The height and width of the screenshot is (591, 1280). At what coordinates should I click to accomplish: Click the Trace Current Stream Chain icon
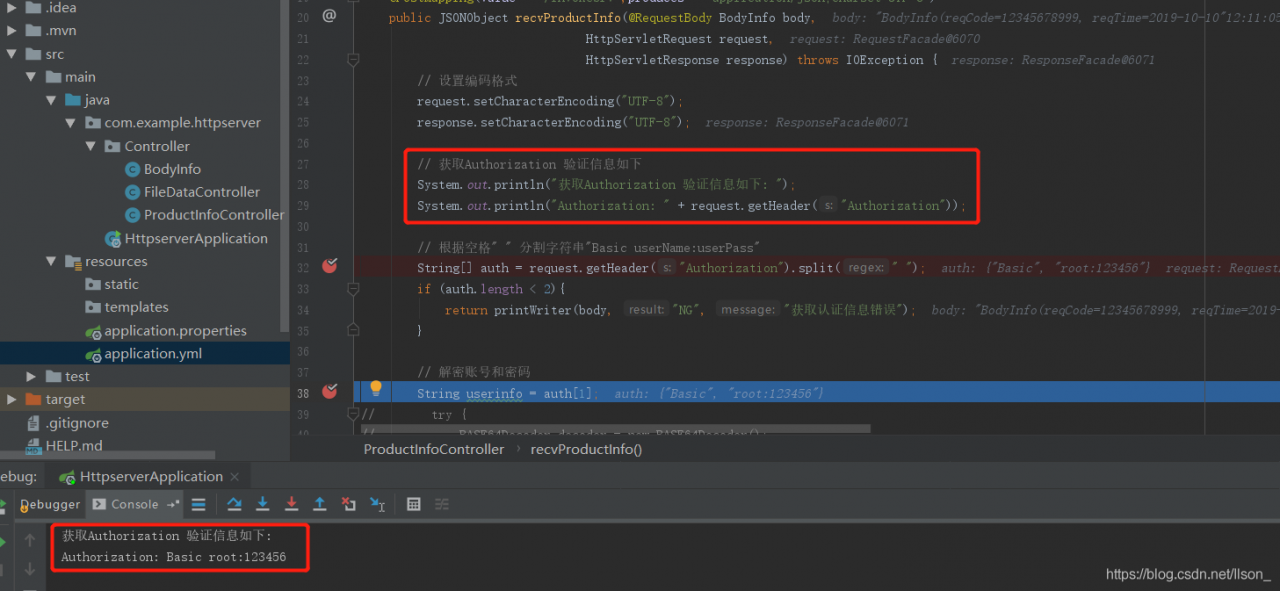(441, 504)
